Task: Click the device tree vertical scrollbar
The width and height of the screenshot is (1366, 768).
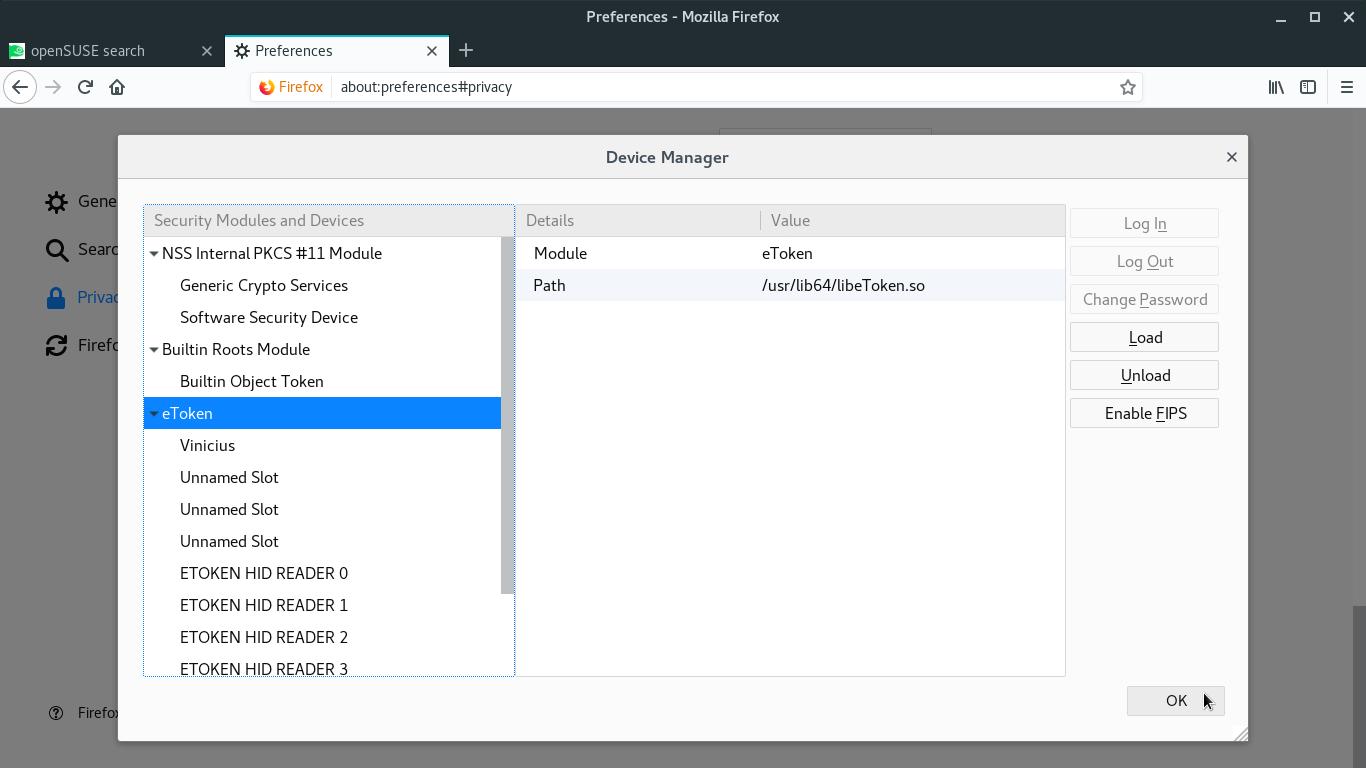Action: (507, 416)
